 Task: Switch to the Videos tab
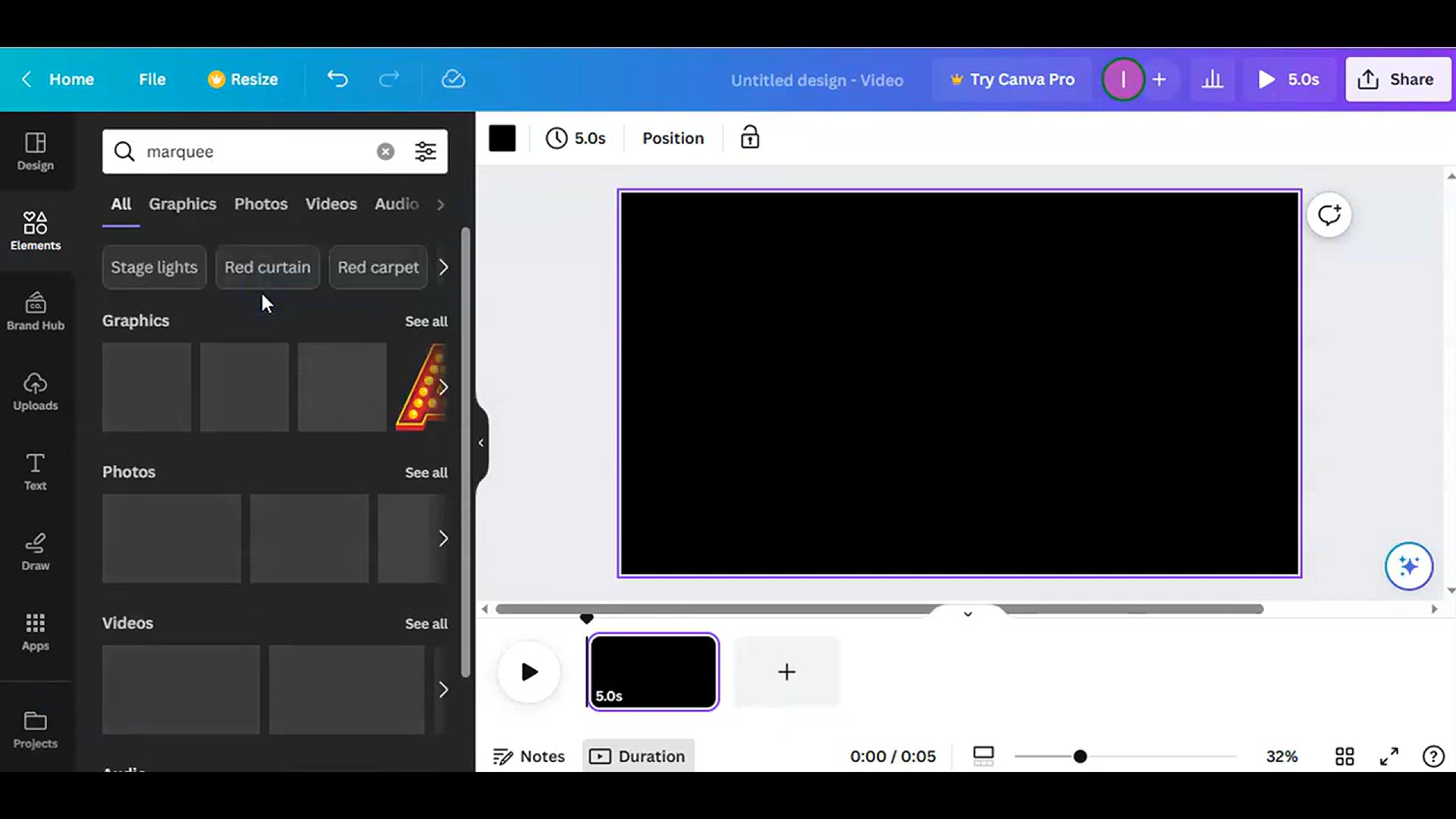point(331,204)
